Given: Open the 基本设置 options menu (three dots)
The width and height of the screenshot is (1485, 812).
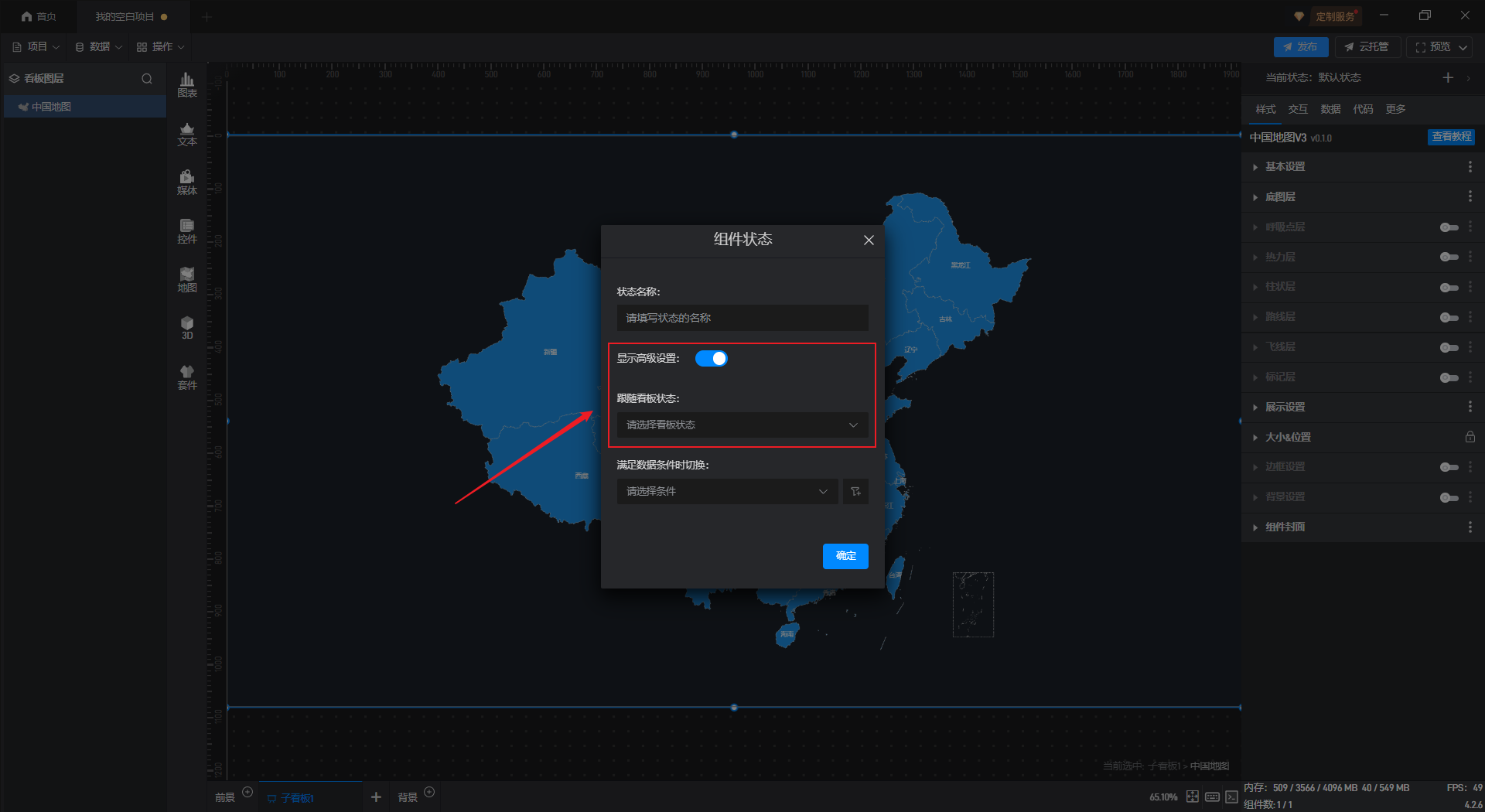Looking at the screenshot, I should [1470, 167].
